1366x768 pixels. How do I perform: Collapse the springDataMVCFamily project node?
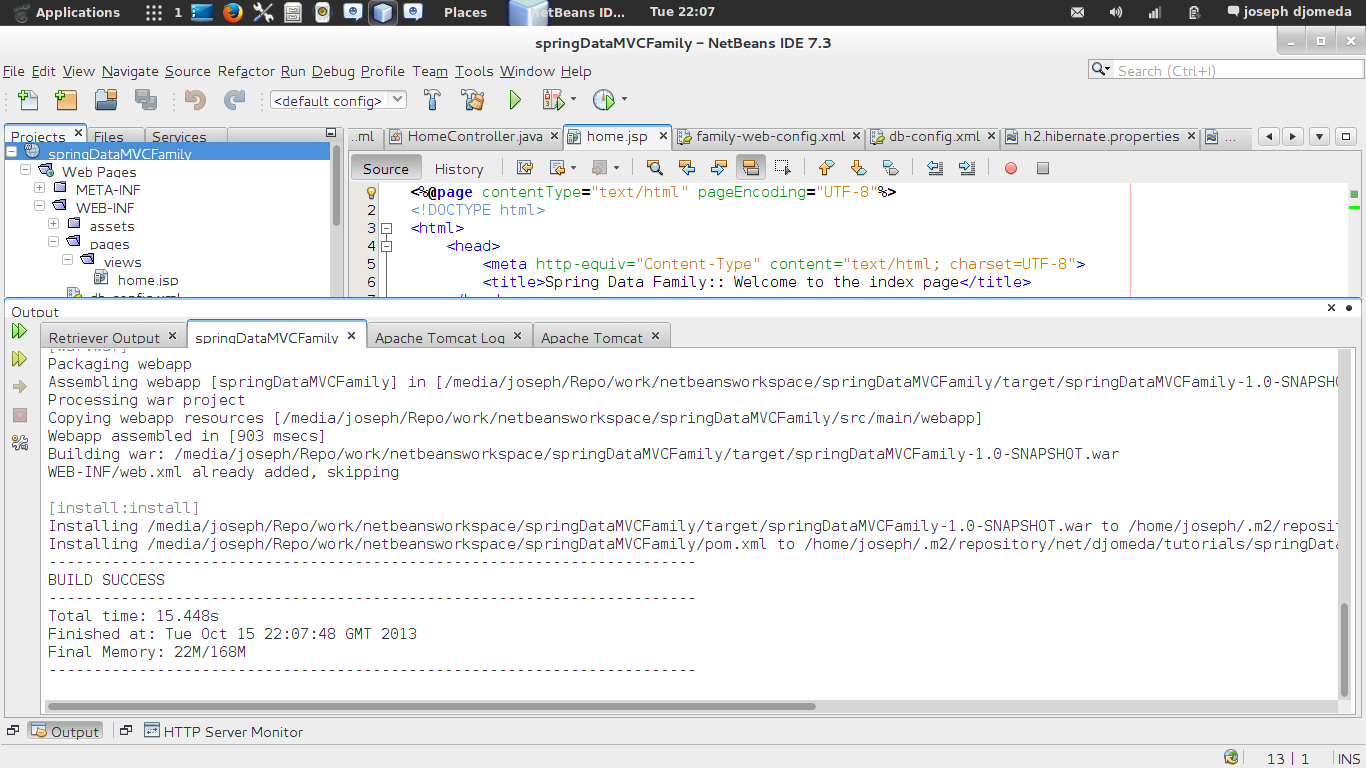pos(11,153)
